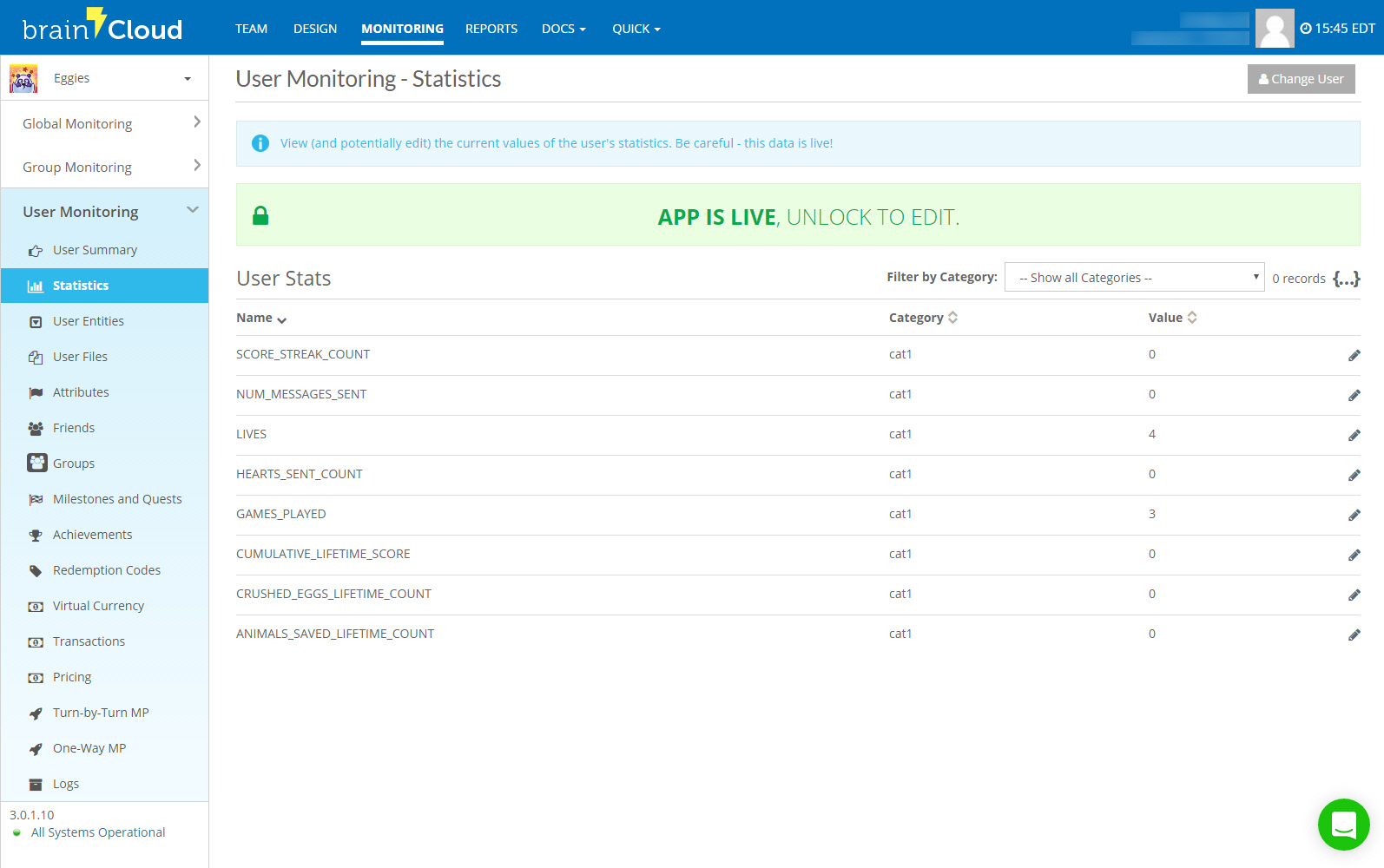Open the Filter by Category dropdown
This screenshot has width=1384, height=868.
(x=1133, y=278)
